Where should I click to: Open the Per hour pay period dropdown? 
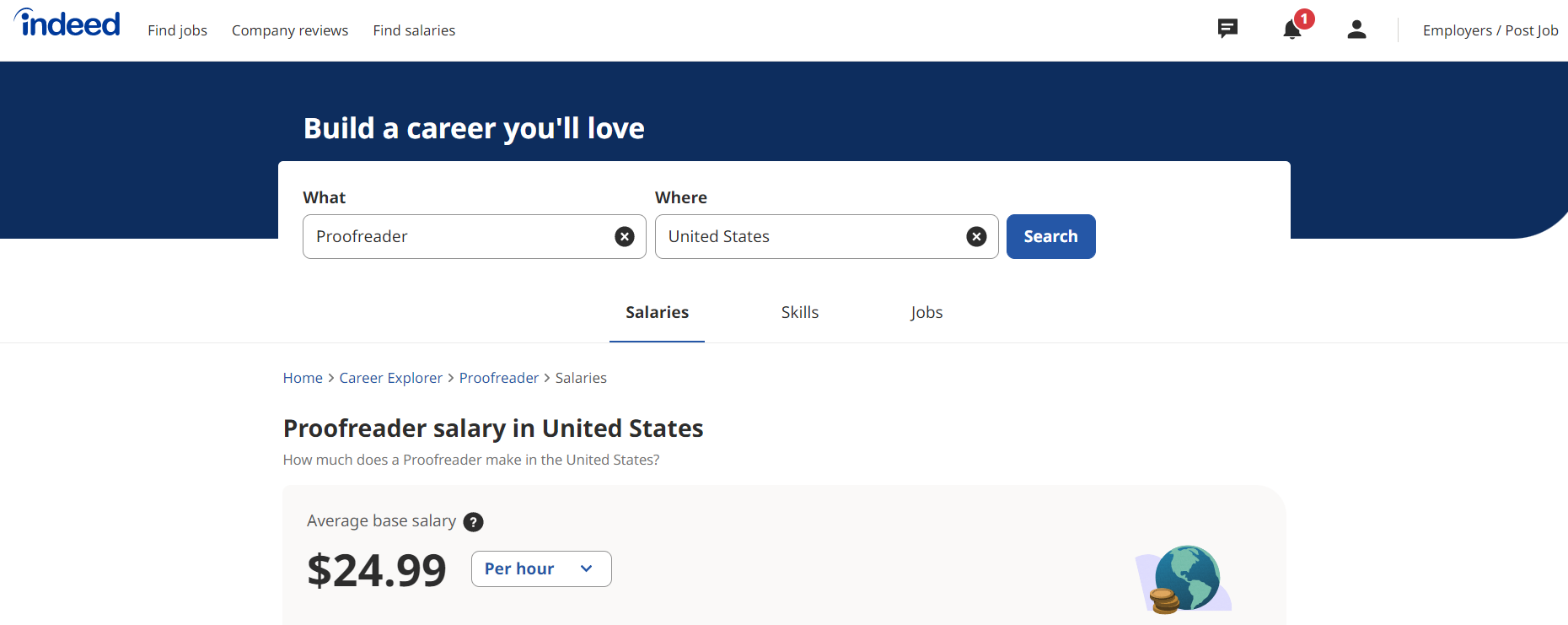541,569
